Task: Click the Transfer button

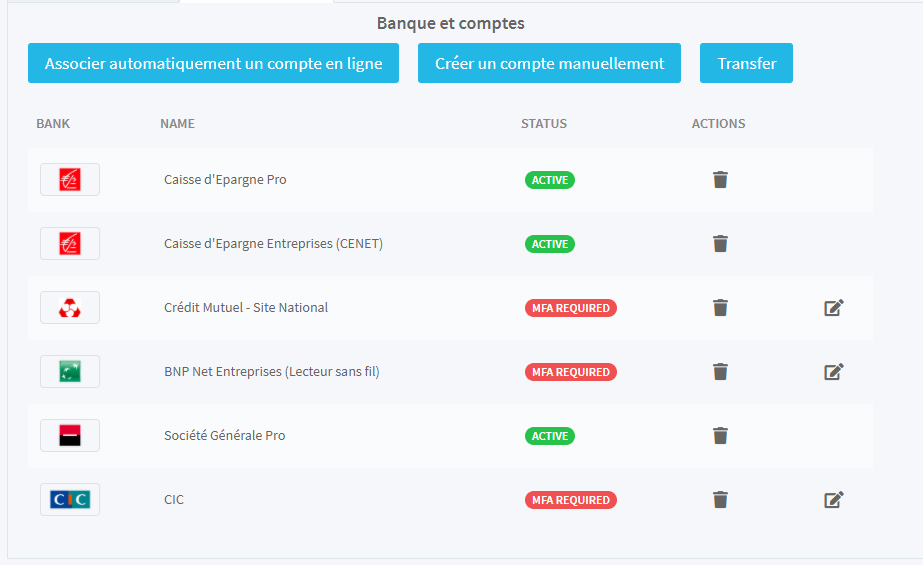Action: tap(746, 63)
